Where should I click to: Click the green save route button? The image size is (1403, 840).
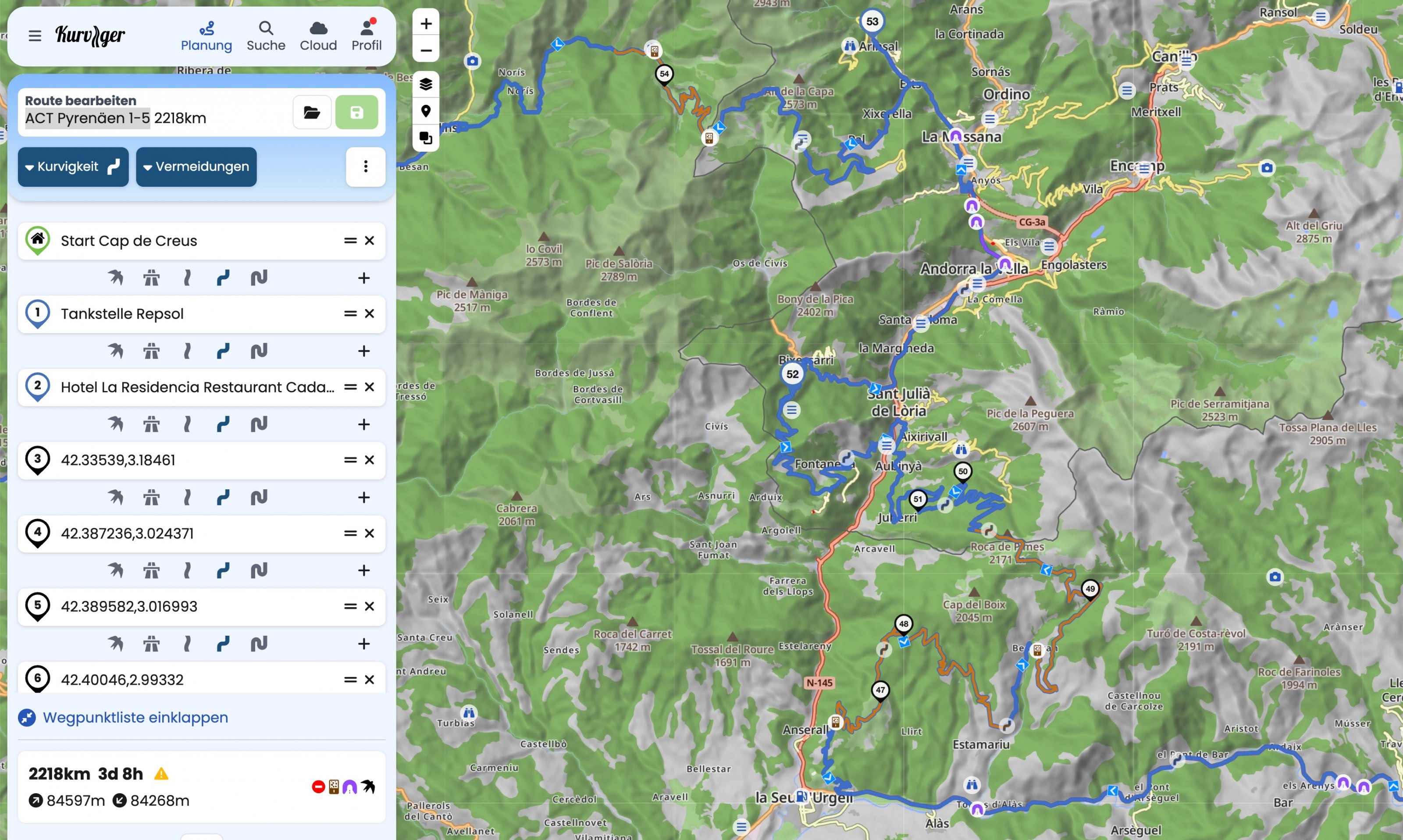pos(356,112)
